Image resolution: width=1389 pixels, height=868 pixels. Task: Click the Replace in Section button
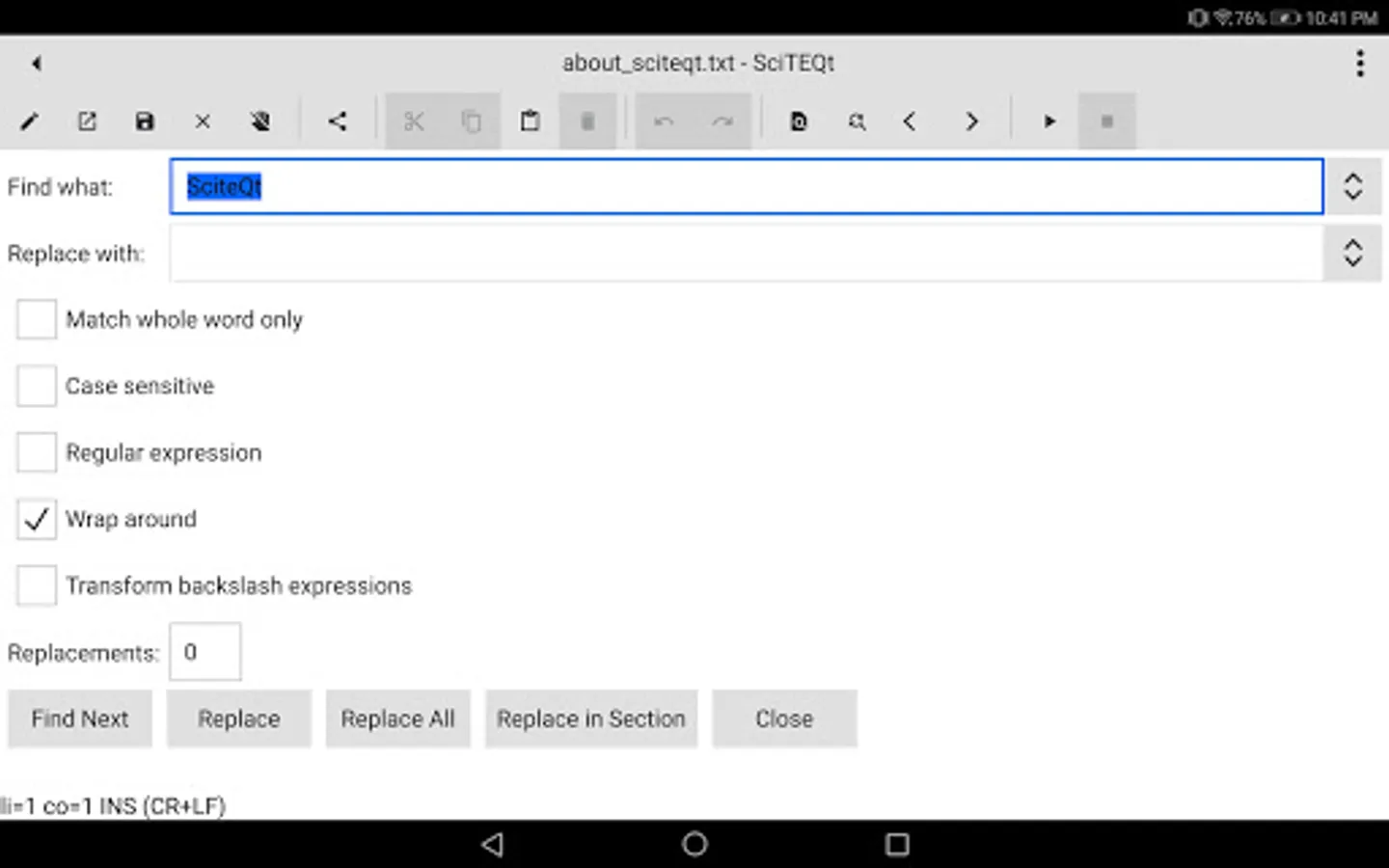pos(591,719)
